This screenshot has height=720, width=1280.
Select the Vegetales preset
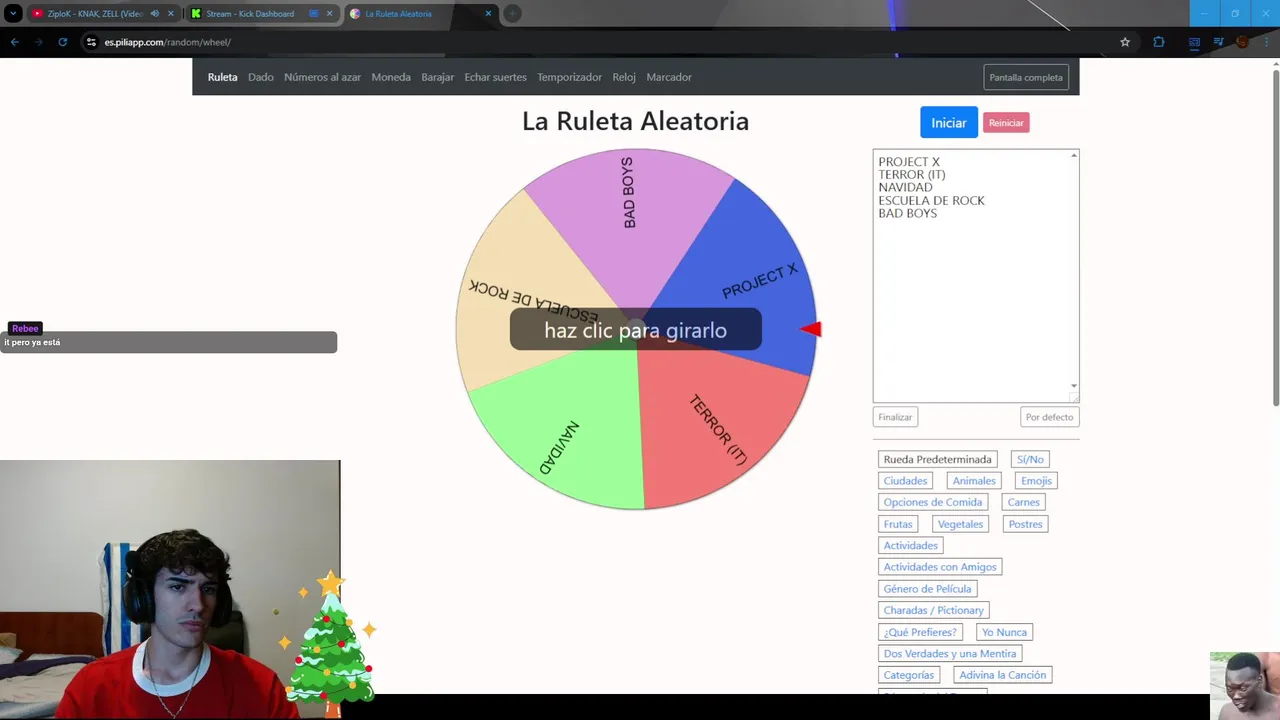tap(960, 524)
